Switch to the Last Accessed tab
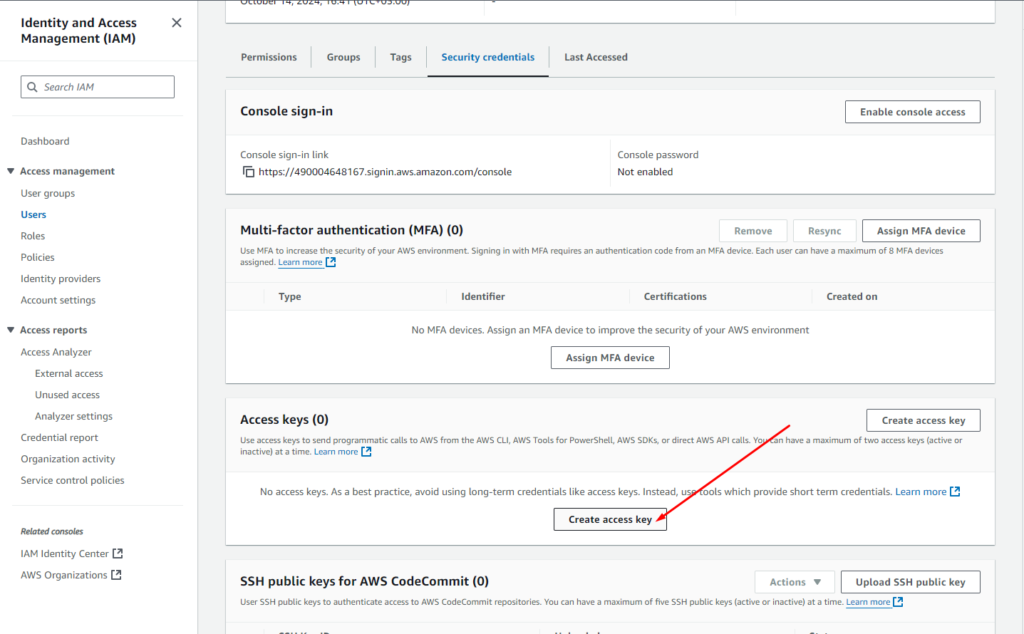The image size is (1024, 634). pyautogui.click(x=595, y=57)
